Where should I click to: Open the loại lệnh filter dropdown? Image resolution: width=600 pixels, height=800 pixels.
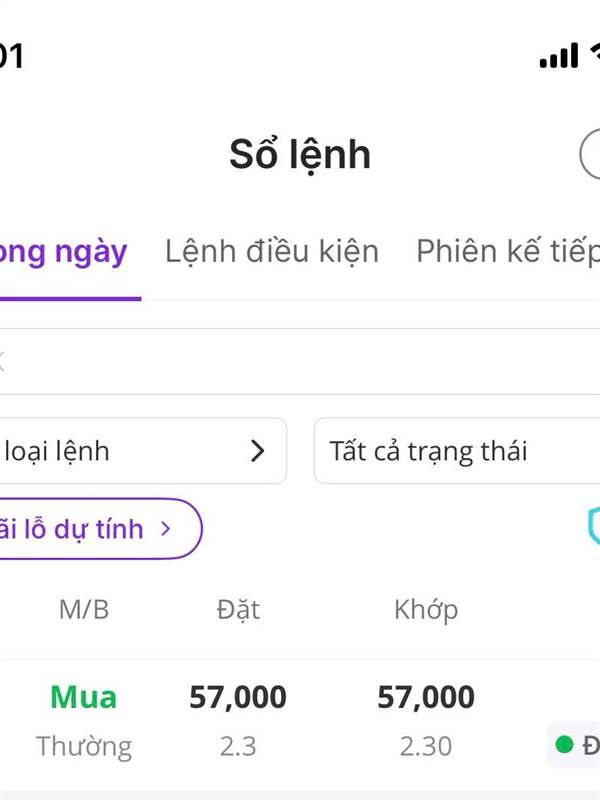140,451
